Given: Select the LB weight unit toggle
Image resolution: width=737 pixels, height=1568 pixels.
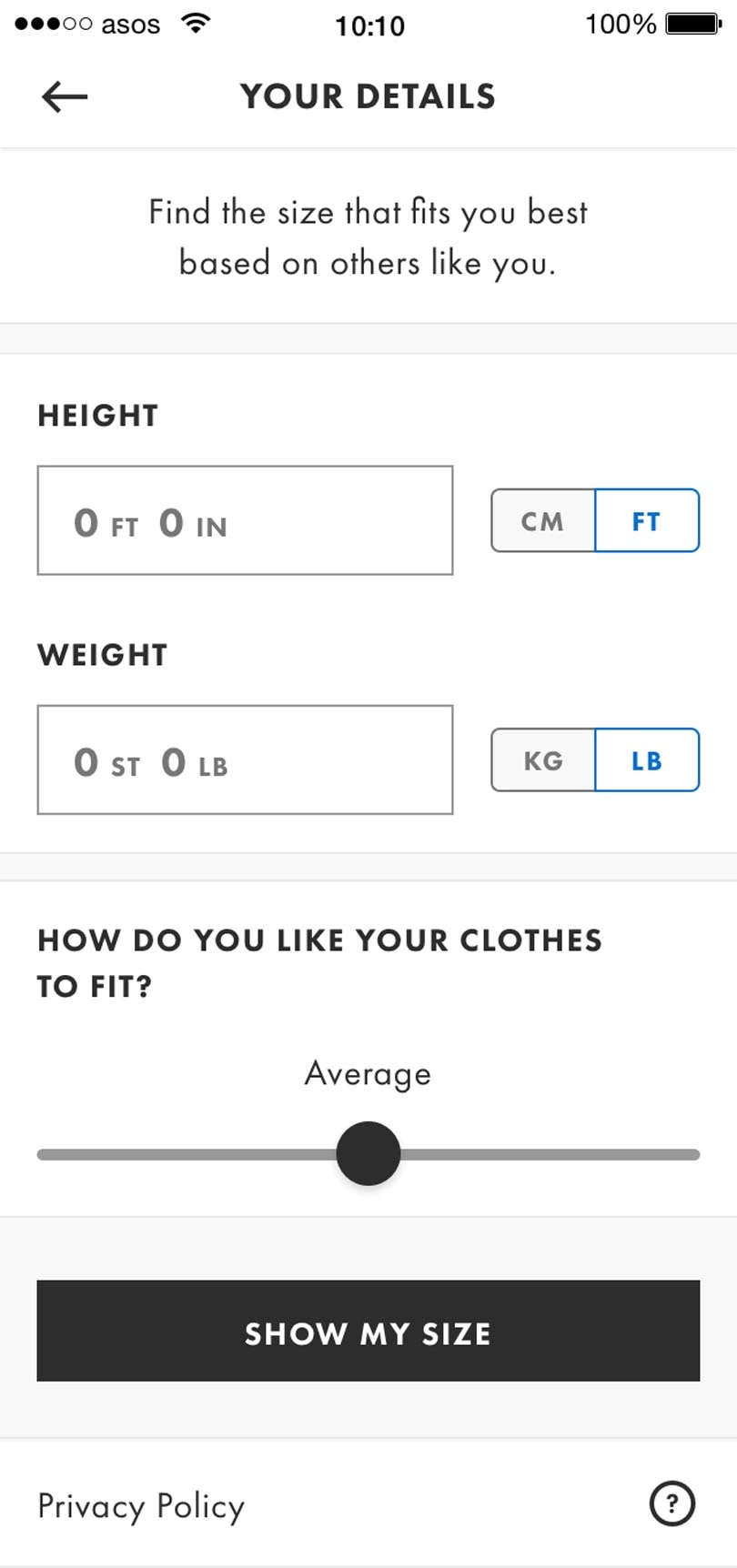Looking at the screenshot, I should tap(647, 760).
